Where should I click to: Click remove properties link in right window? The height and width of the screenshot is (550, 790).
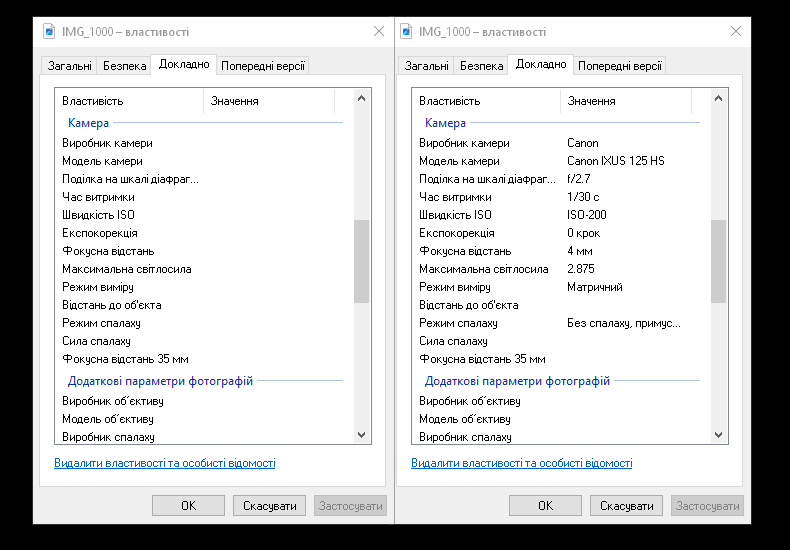pos(521,463)
